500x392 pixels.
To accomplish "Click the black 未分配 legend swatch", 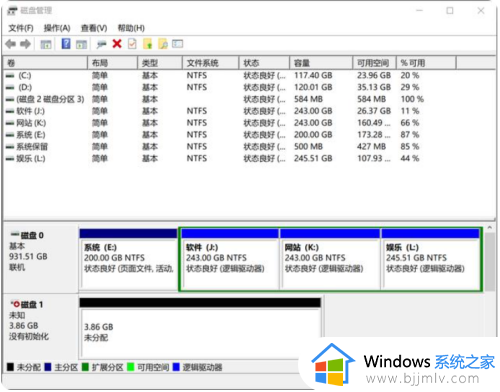I will [x=10, y=367].
